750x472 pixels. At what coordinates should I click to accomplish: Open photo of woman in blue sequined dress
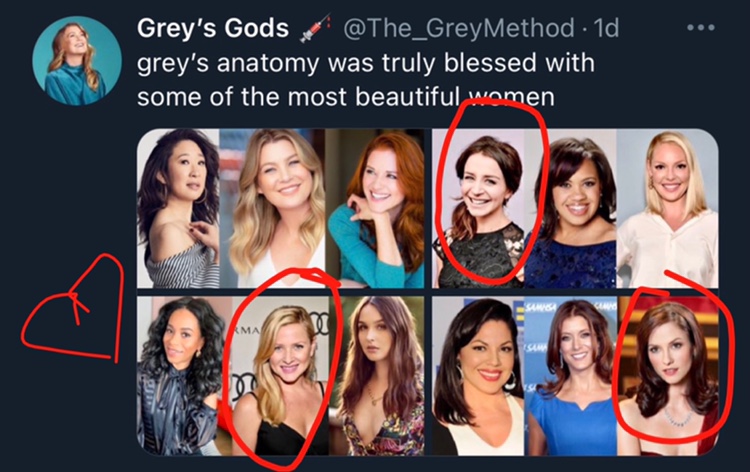[x=574, y=209]
